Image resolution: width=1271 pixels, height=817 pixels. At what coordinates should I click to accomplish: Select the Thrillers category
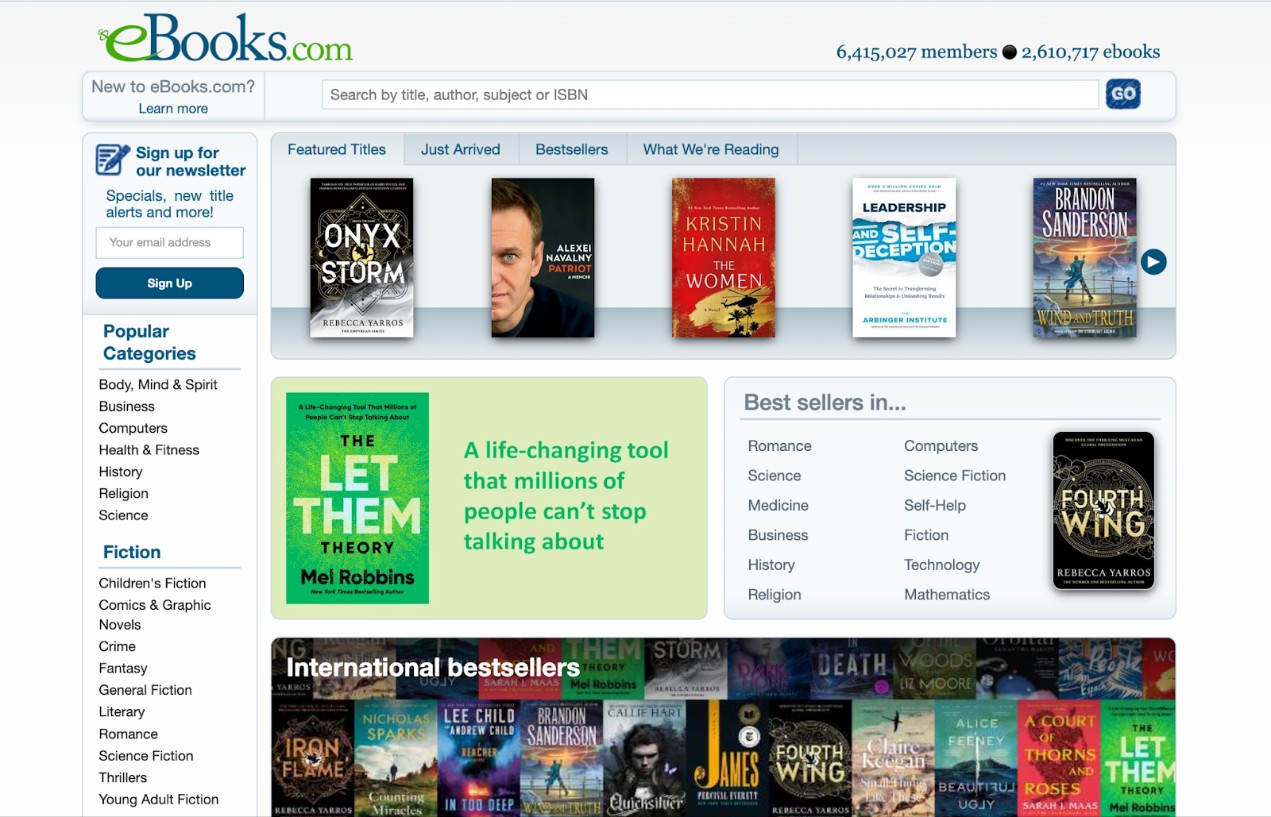[x=123, y=778]
